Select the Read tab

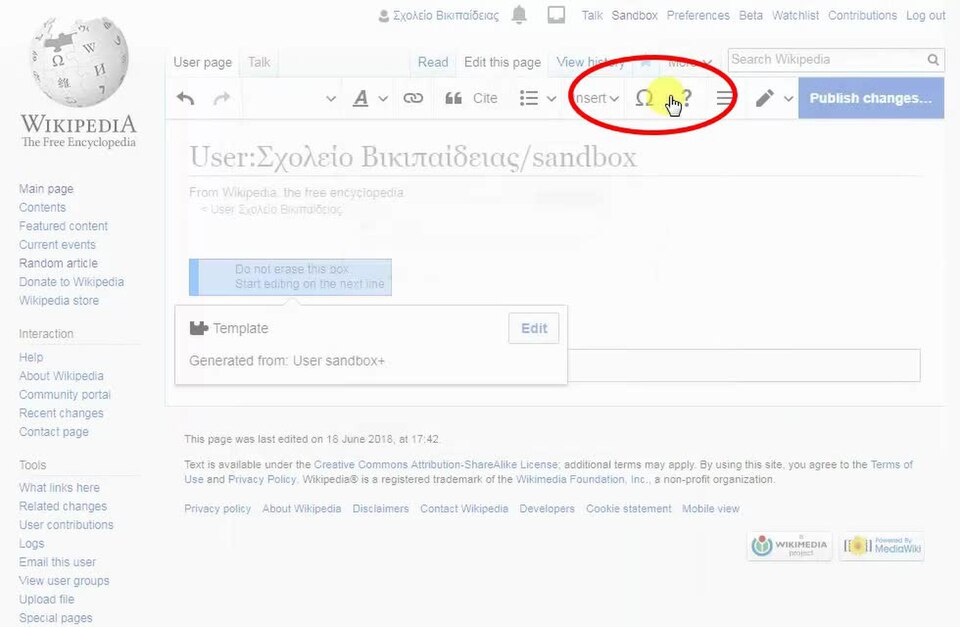(433, 62)
